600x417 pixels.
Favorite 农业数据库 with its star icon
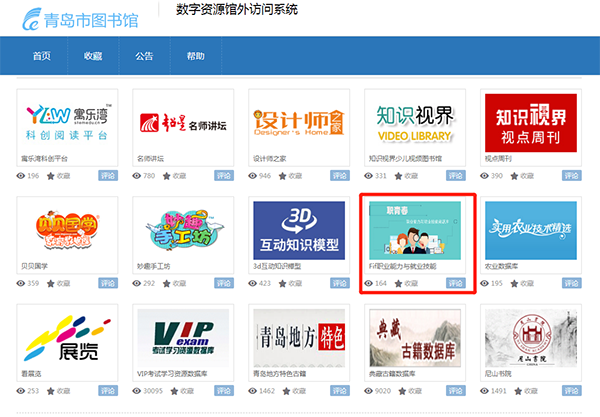pyautogui.click(x=514, y=283)
